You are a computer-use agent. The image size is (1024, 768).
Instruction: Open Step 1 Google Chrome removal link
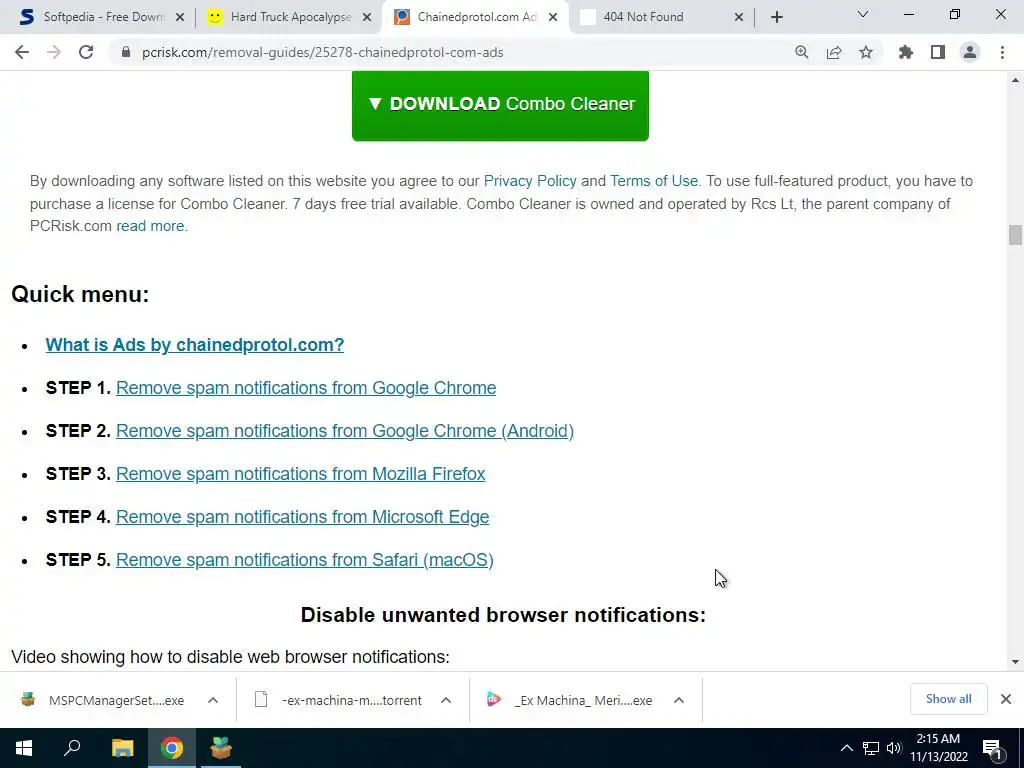coord(306,388)
